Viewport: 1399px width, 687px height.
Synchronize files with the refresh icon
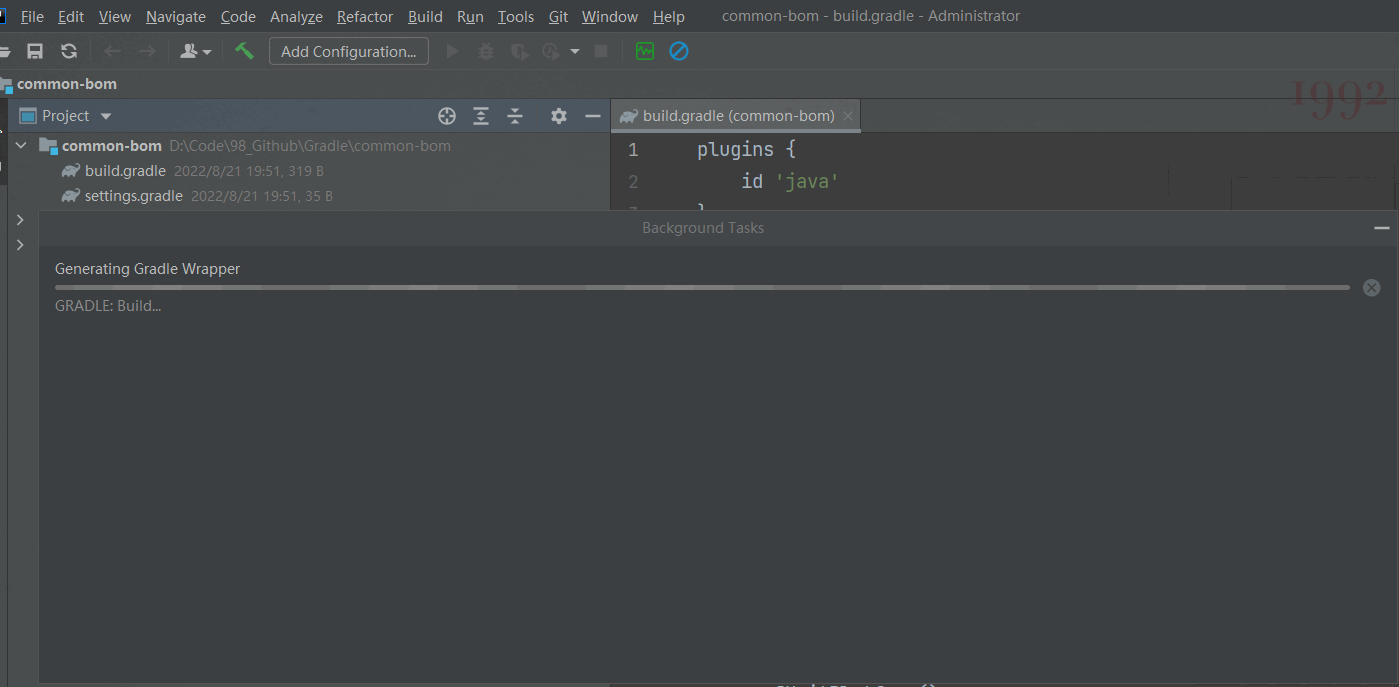68,51
